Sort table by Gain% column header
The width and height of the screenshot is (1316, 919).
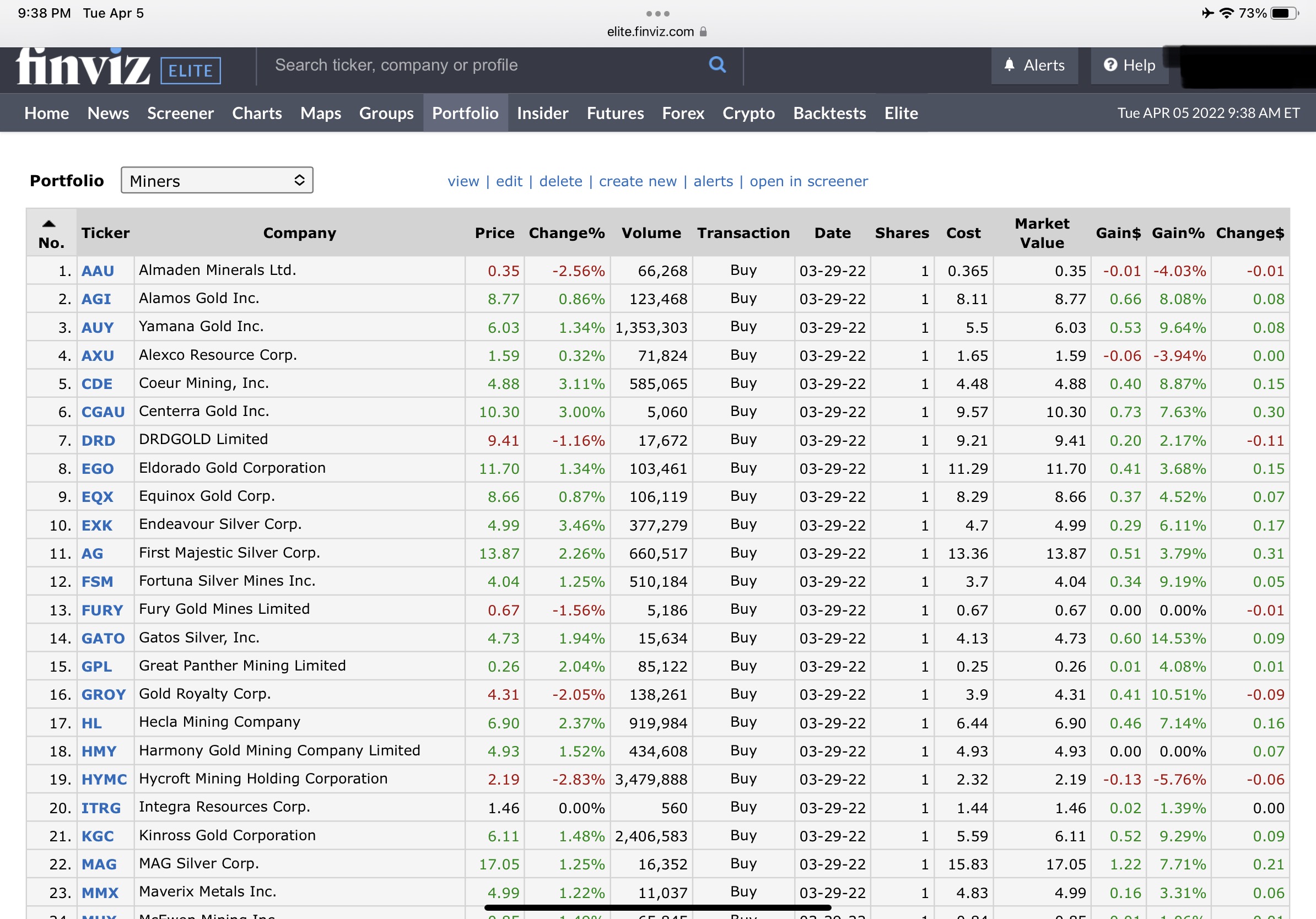tap(1178, 233)
